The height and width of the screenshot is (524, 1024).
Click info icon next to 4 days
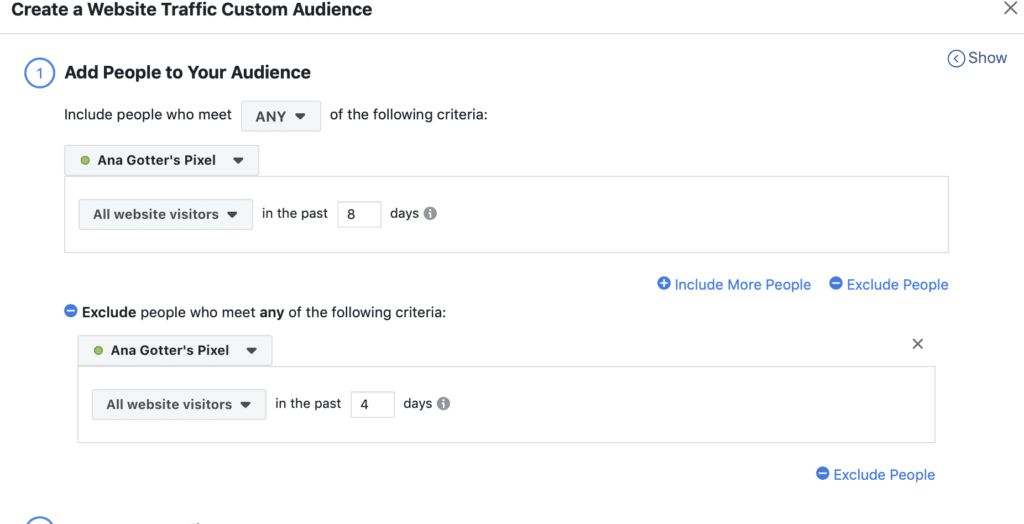(x=443, y=404)
